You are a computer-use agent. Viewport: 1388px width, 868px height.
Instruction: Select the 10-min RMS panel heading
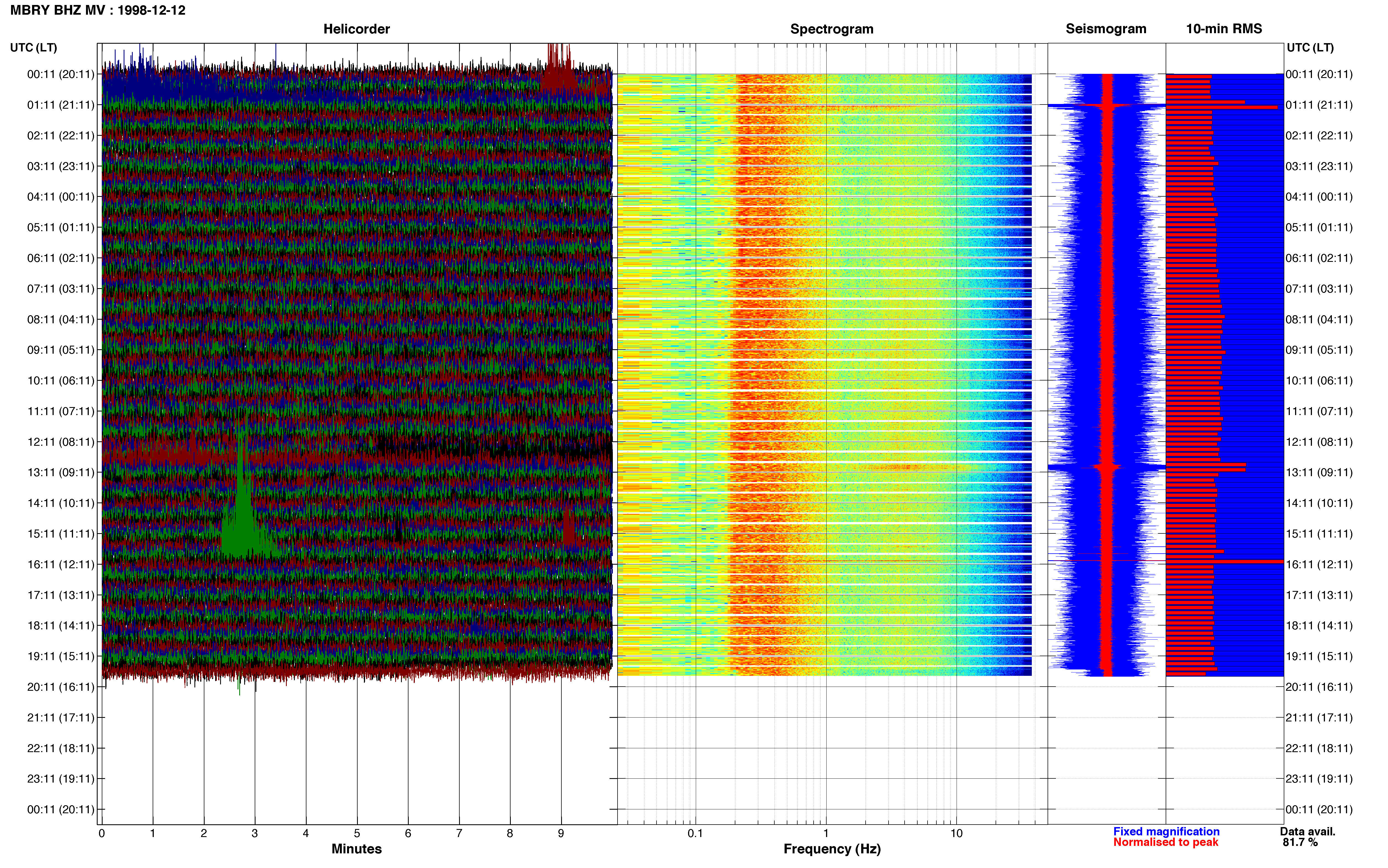click(1224, 29)
